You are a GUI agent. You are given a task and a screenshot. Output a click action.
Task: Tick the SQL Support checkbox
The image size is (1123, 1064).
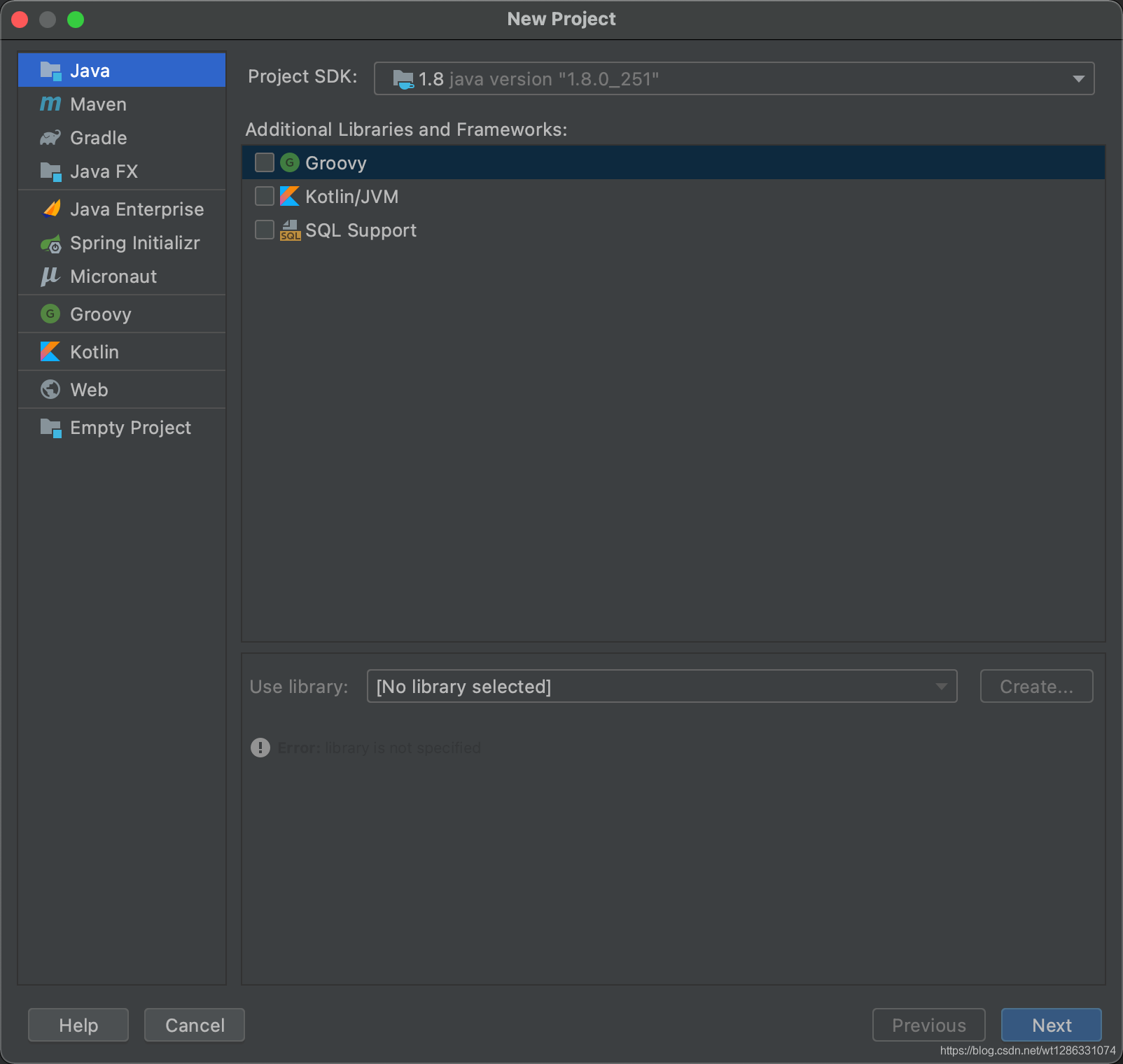(x=265, y=230)
